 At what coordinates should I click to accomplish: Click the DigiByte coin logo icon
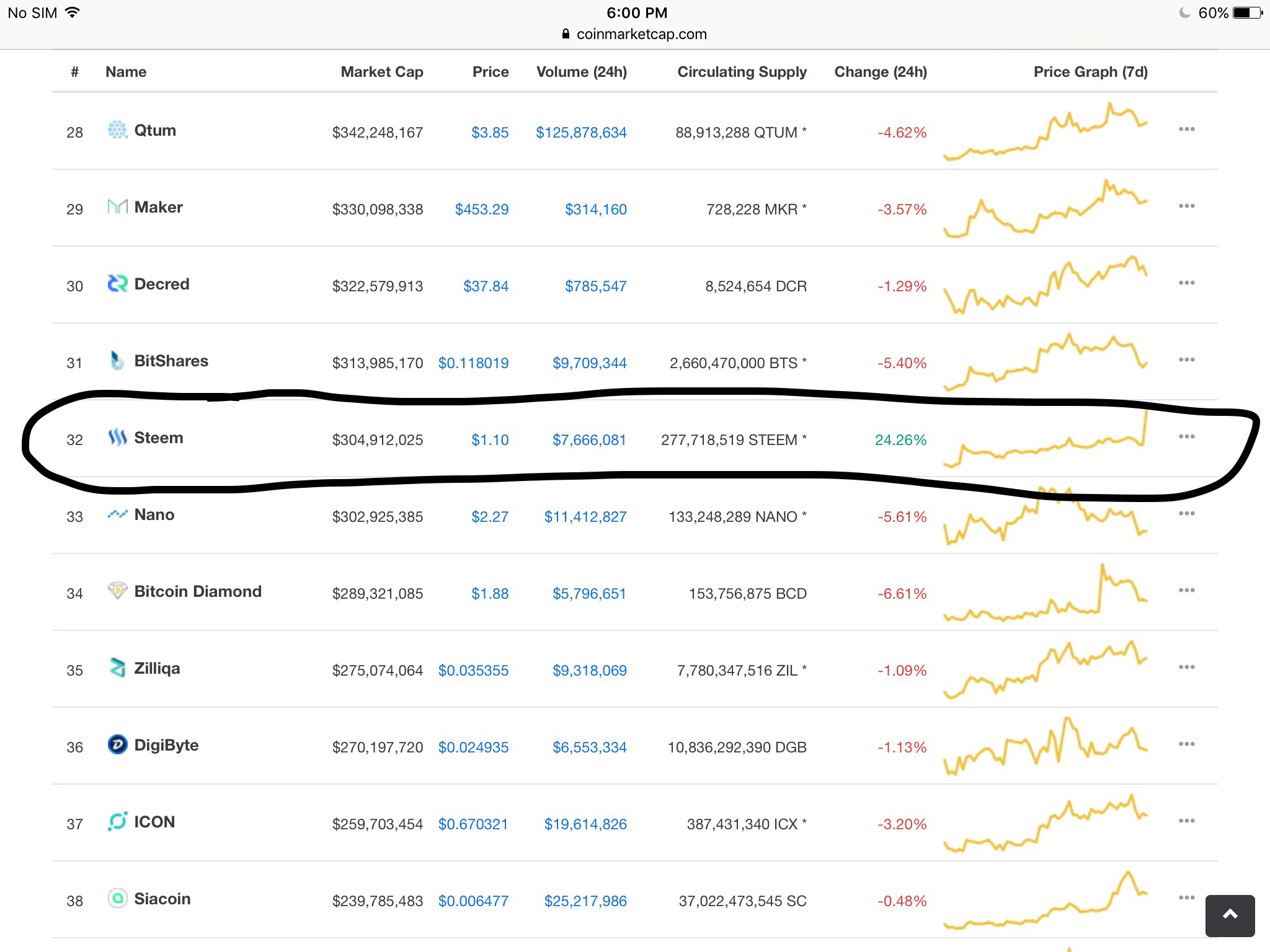pos(117,744)
